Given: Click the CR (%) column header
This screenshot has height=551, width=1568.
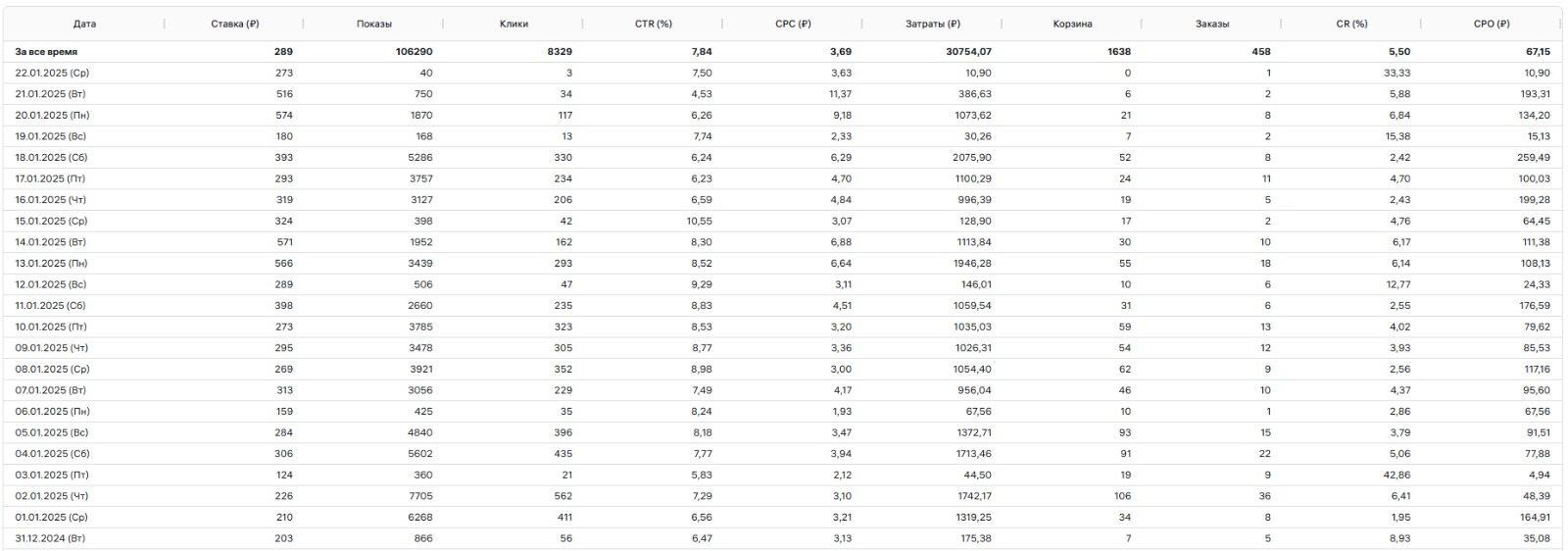Looking at the screenshot, I should click(x=1352, y=24).
